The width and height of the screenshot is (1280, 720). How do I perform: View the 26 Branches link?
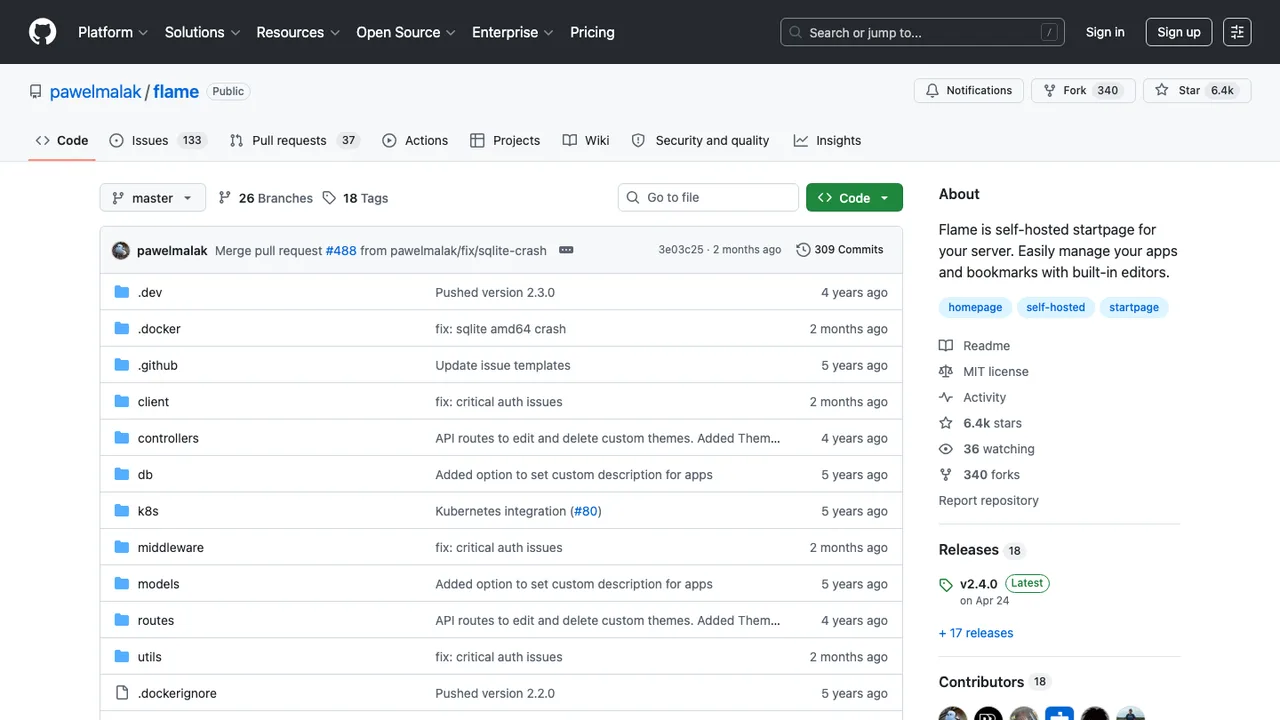click(x=265, y=198)
